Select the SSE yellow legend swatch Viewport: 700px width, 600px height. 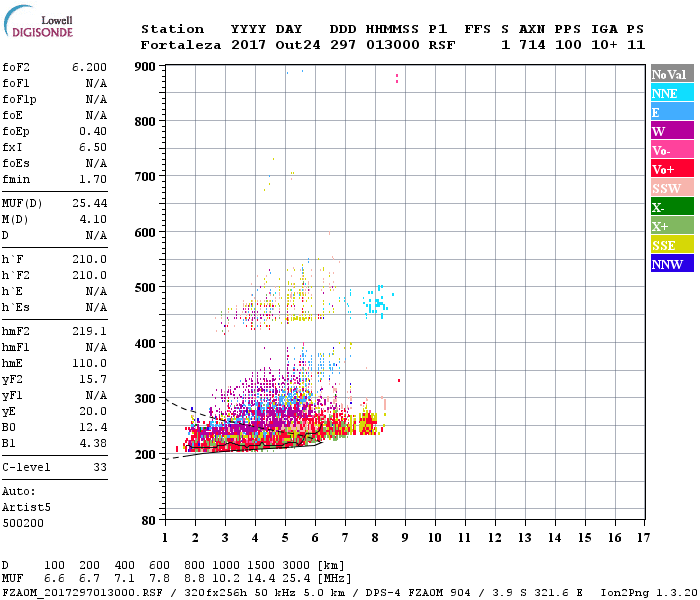672,245
